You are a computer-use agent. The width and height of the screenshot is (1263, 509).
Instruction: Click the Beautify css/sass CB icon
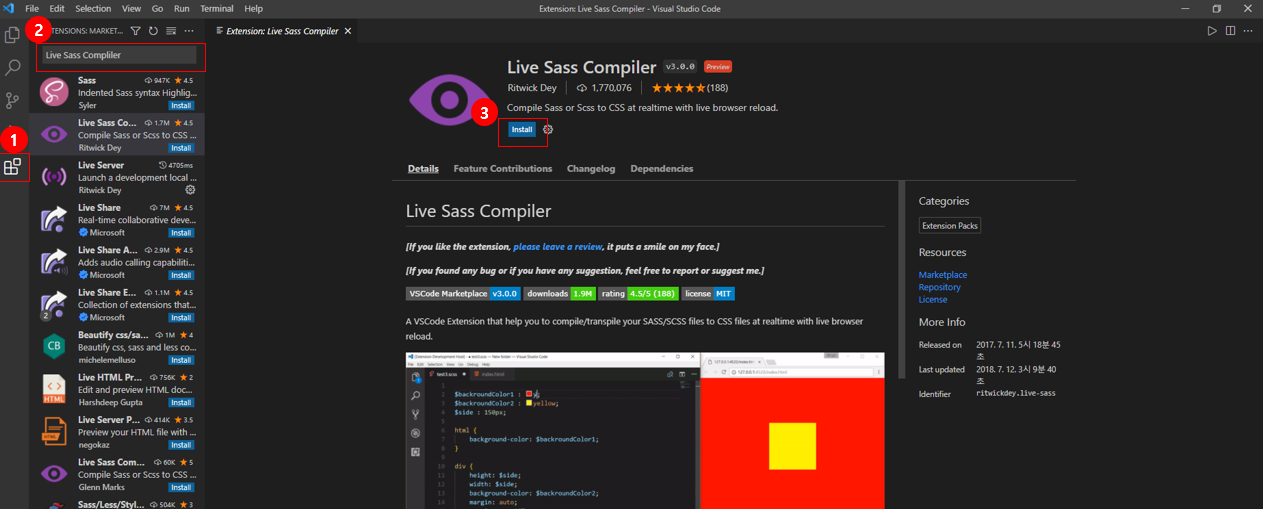[53, 346]
